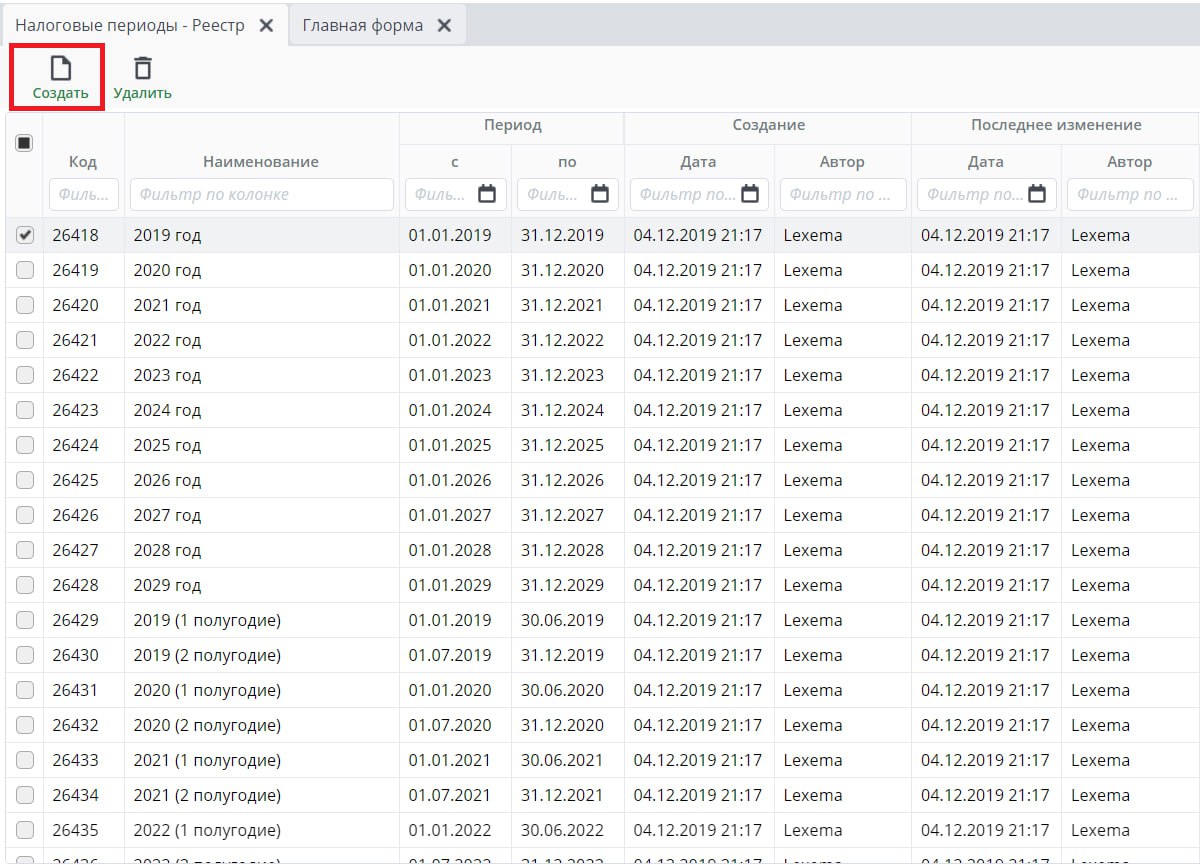Sort by the Наименование column header
Image resolution: width=1200 pixels, height=865 pixels.
pyautogui.click(x=260, y=161)
